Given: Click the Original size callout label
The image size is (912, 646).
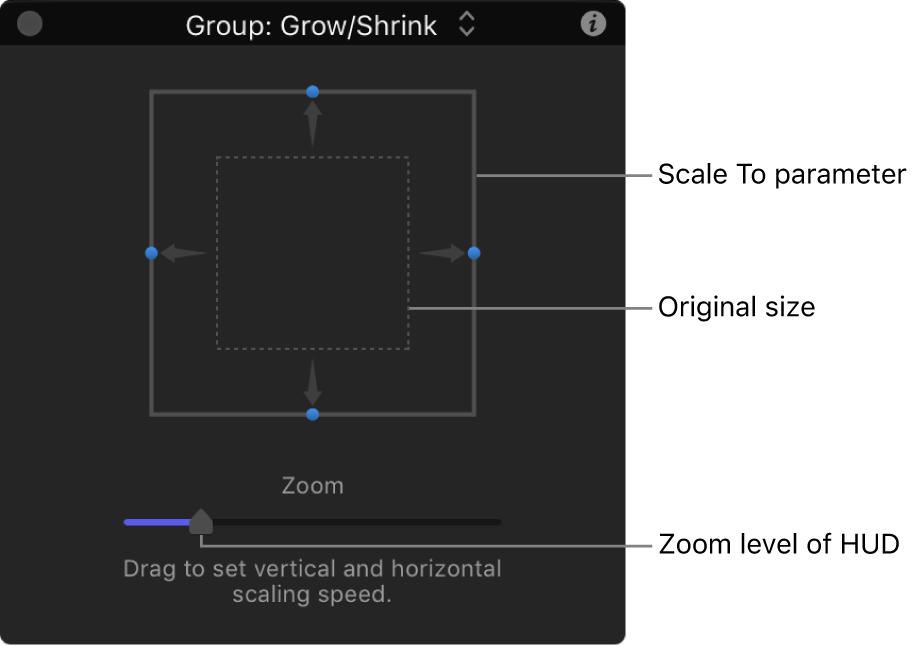Looking at the screenshot, I should 736,307.
